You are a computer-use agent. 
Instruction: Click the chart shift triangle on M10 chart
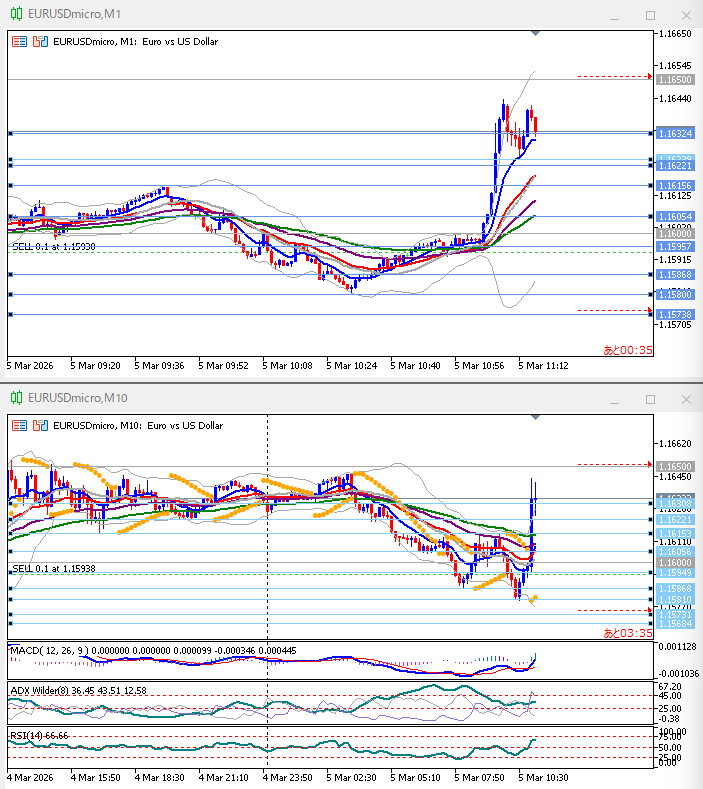coord(536,418)
